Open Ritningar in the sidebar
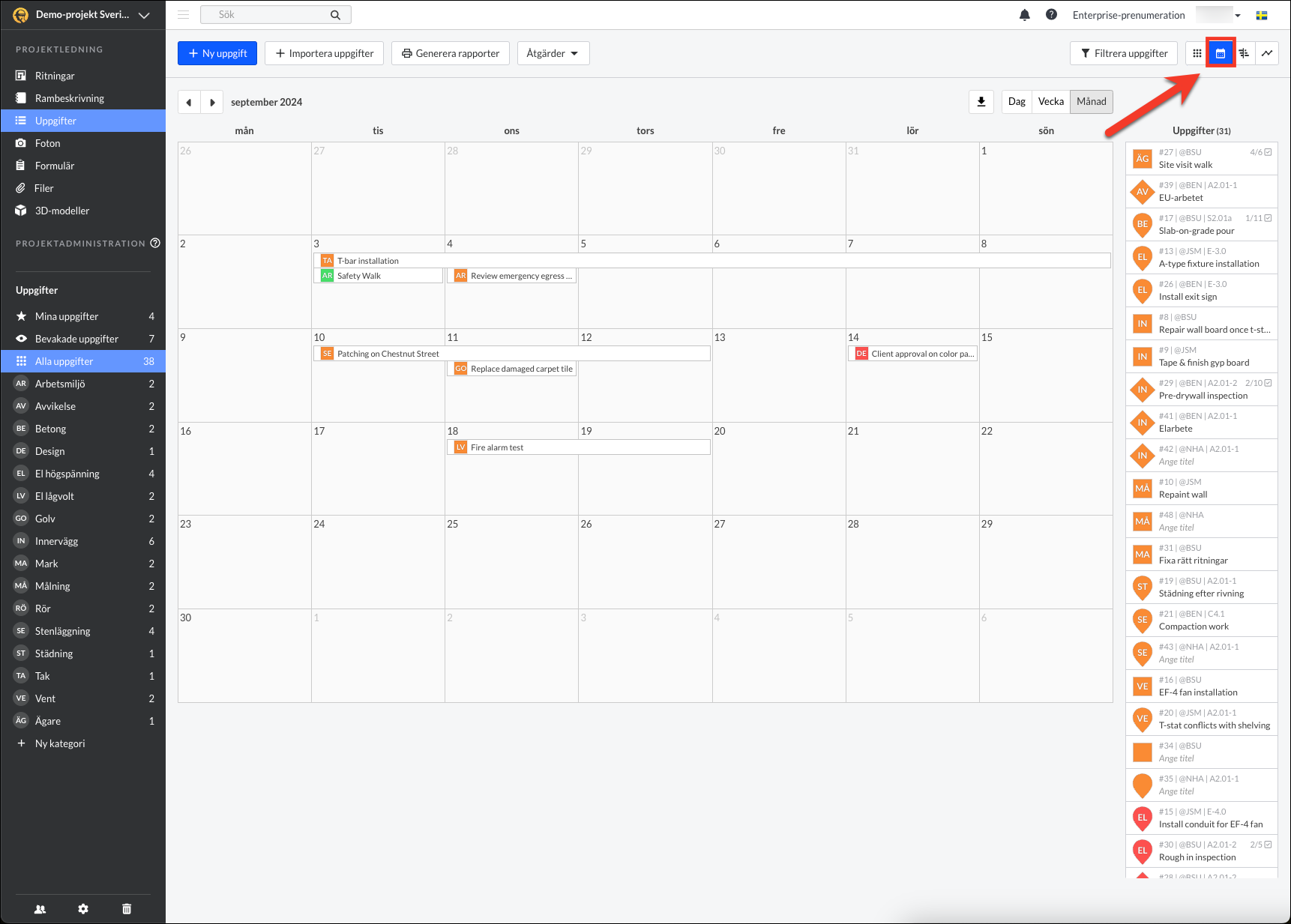This screenshot has width=1291, height=924. (55, 76)
